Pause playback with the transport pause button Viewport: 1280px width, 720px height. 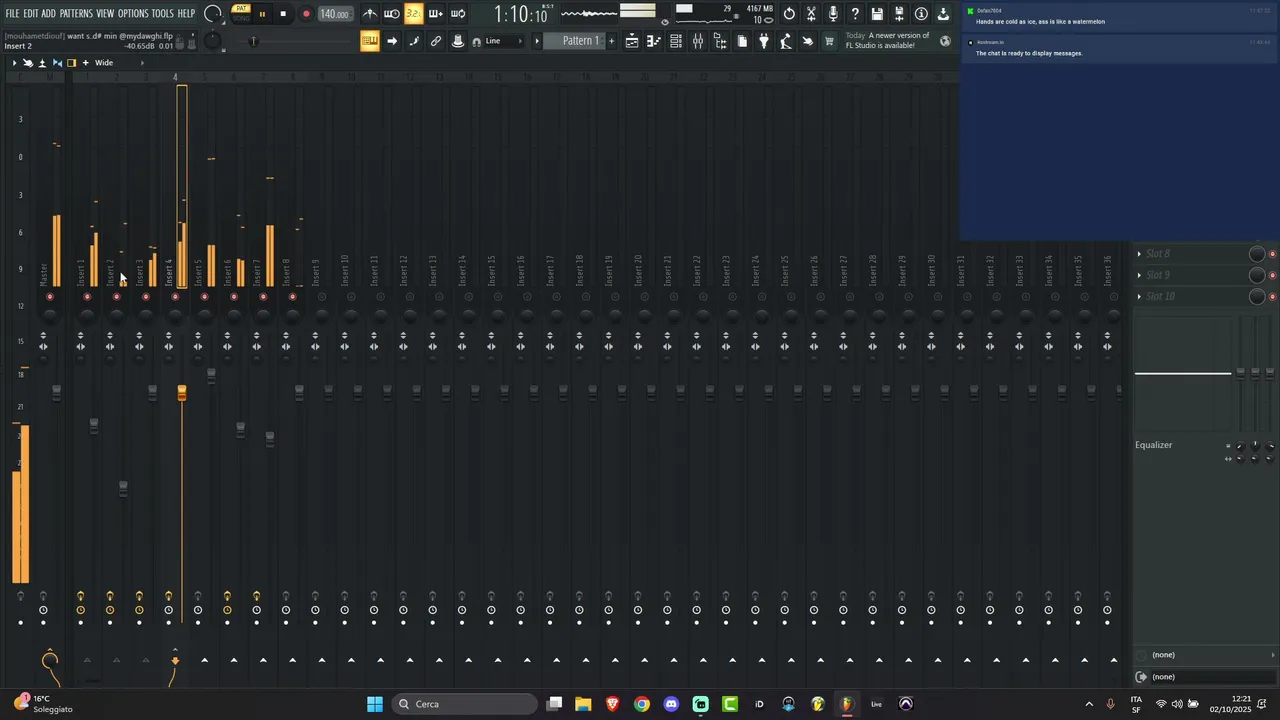(x=262, y=14)
